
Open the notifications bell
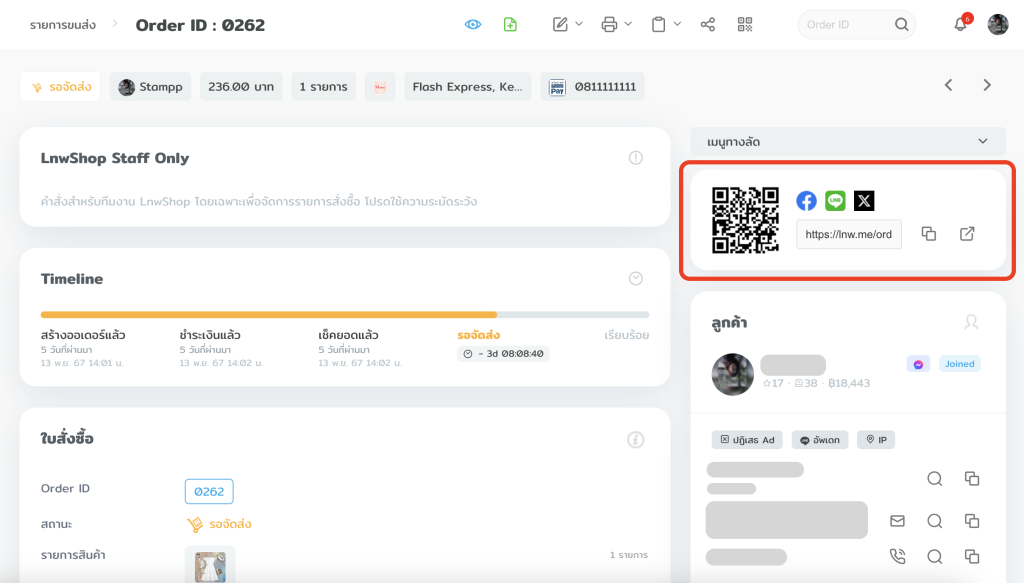(960, 25)
